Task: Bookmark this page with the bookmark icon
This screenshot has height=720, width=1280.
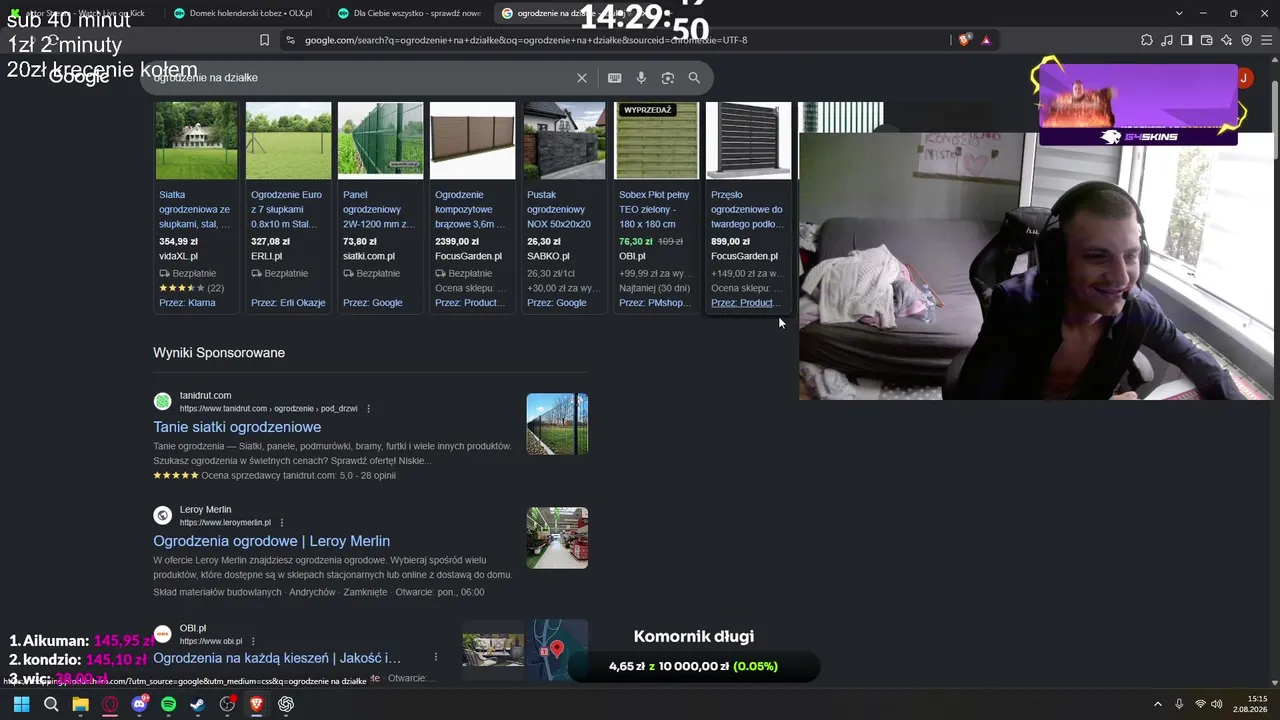Action: [x=264, y=40]
